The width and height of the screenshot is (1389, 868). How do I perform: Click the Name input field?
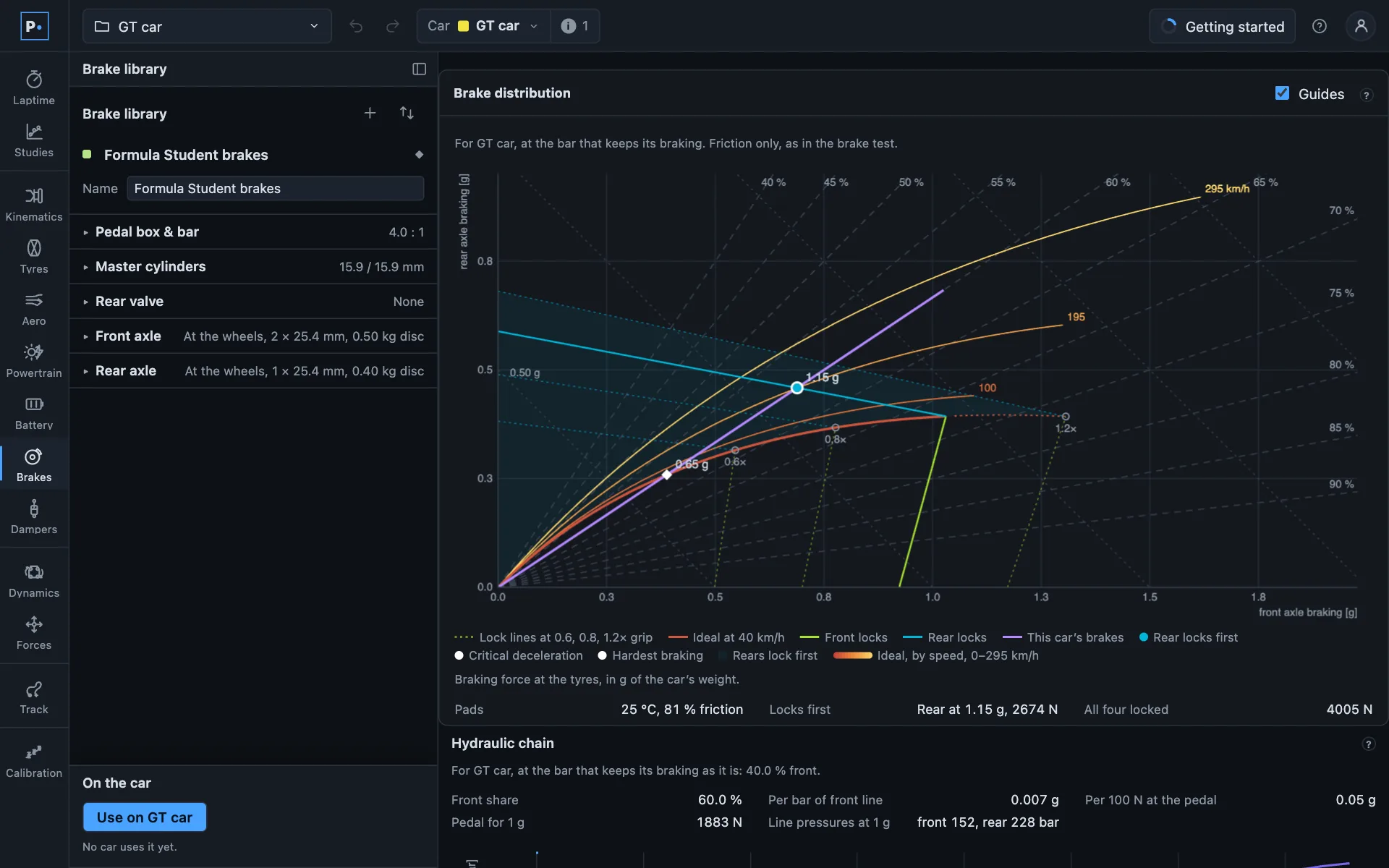click(x=276, y=188)
